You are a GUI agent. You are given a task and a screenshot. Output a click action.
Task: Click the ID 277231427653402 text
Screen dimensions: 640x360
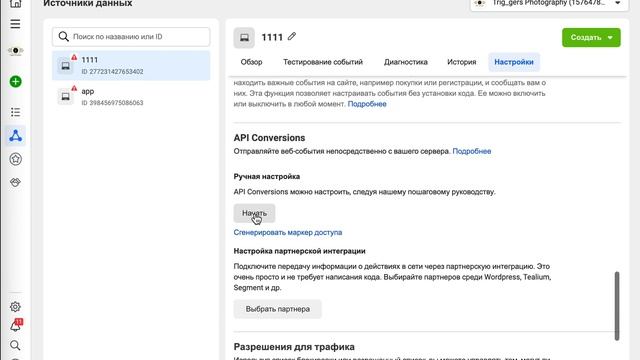[x=112, y=71]
